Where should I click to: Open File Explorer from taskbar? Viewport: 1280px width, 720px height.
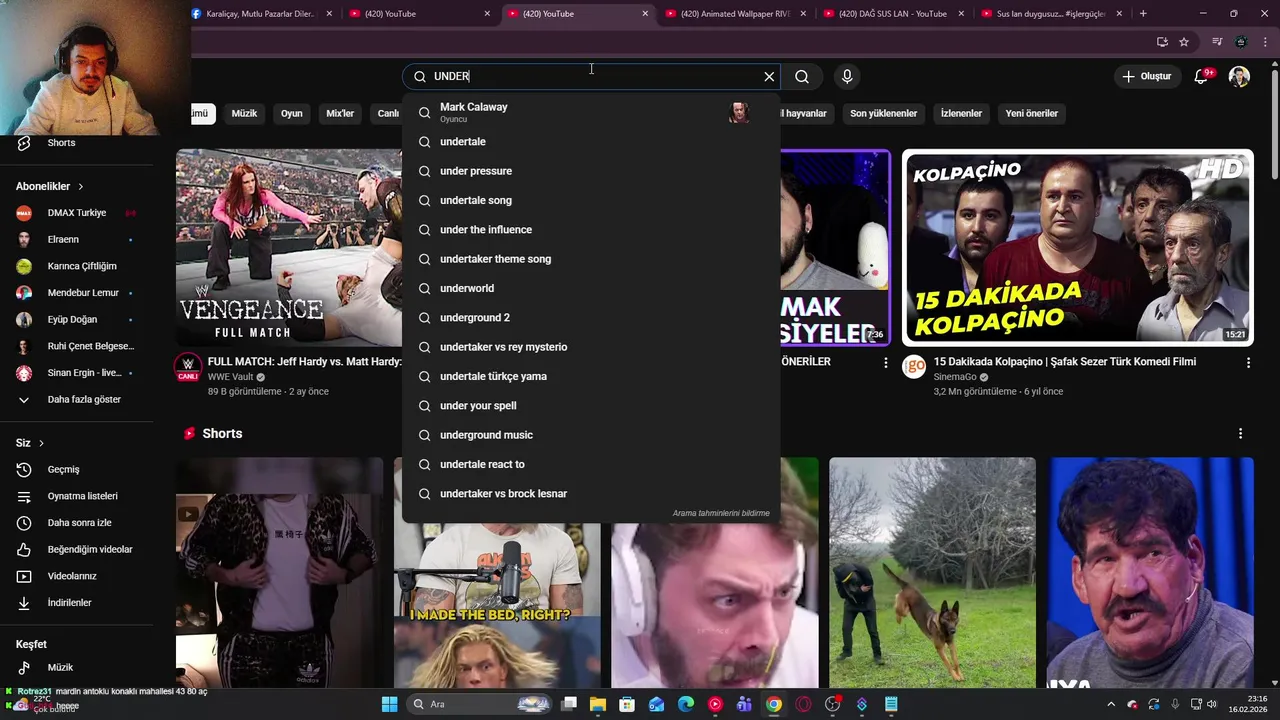(x=598, y=704)
